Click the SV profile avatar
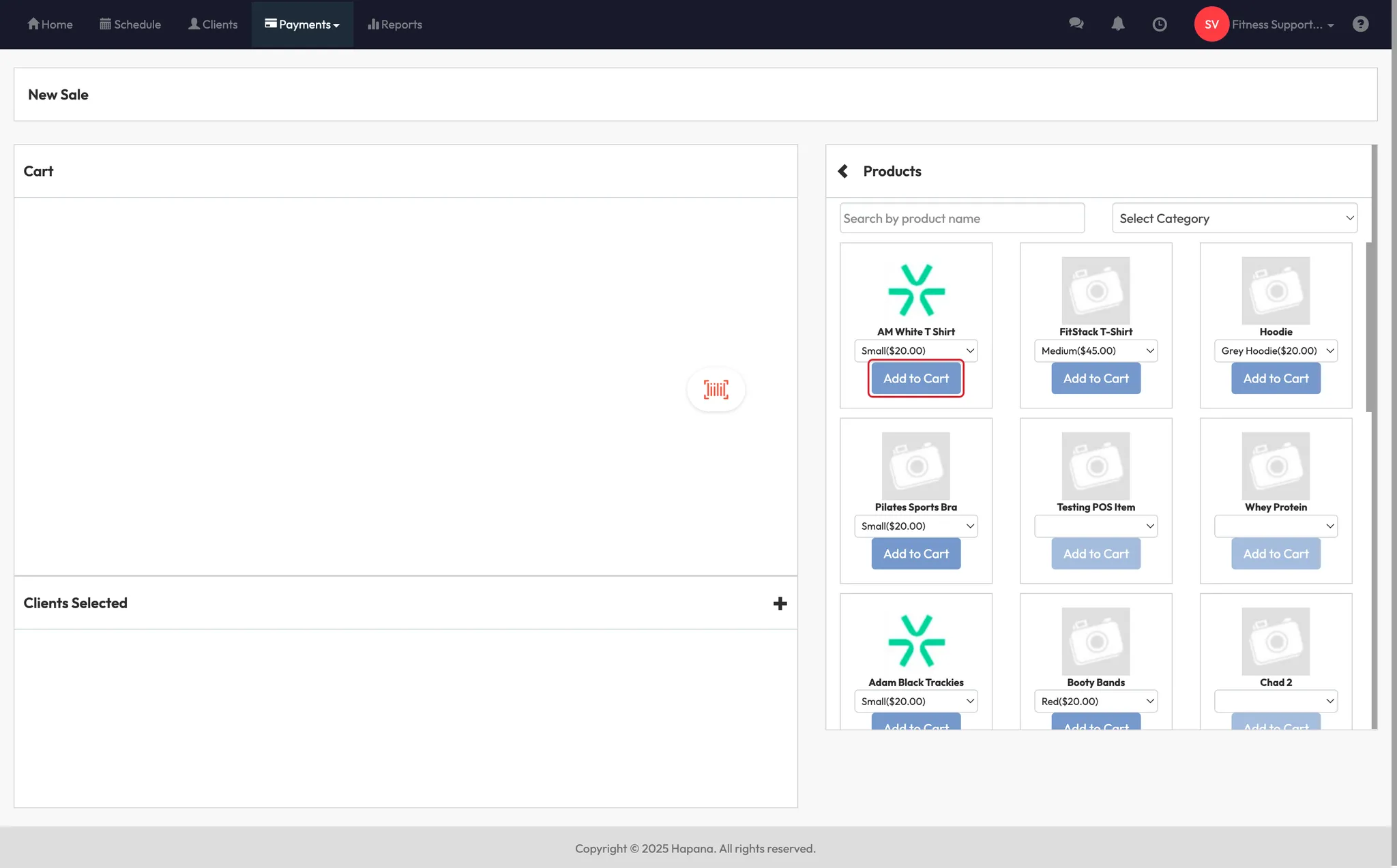This screenshot has height=868, width=1397. 1211,24
